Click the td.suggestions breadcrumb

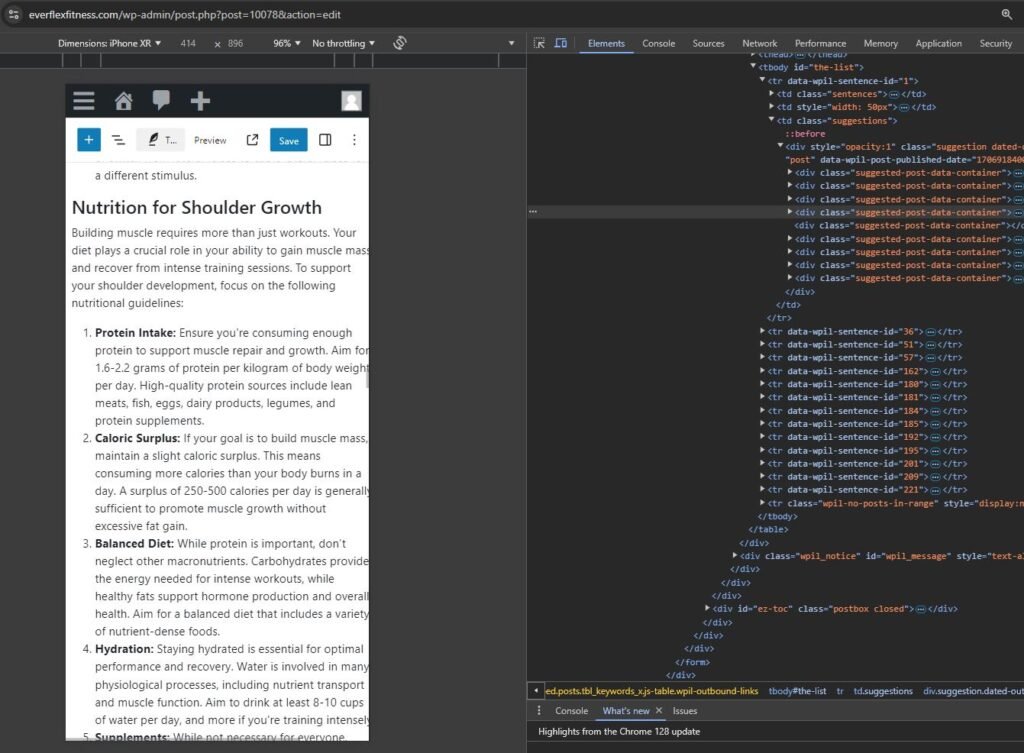[883, 691]
